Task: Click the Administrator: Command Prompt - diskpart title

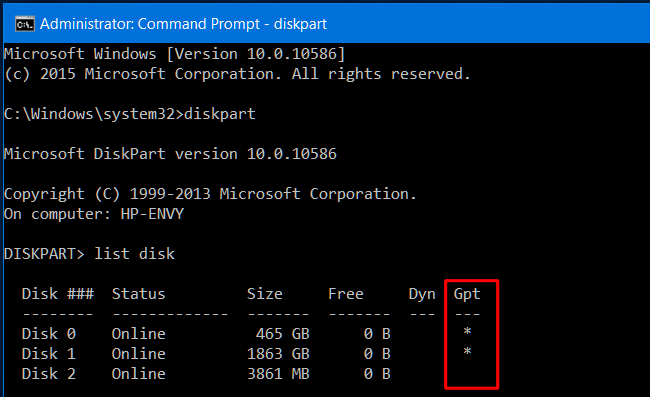Action: coord(183,24)
